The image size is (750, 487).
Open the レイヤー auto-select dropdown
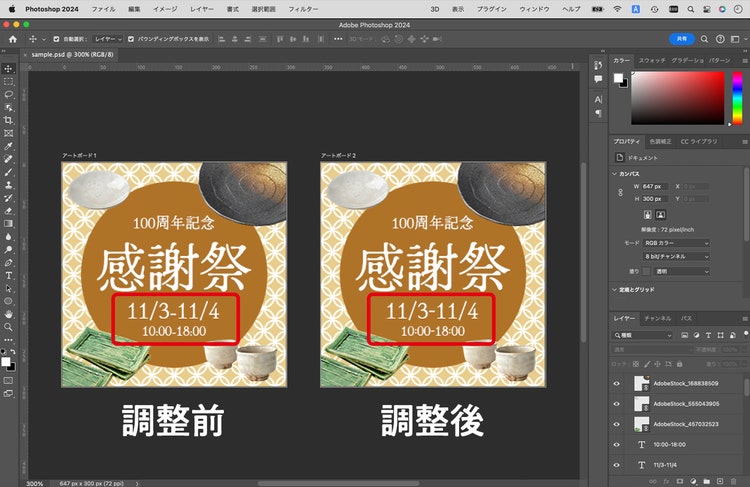click(x=108, y=39)
